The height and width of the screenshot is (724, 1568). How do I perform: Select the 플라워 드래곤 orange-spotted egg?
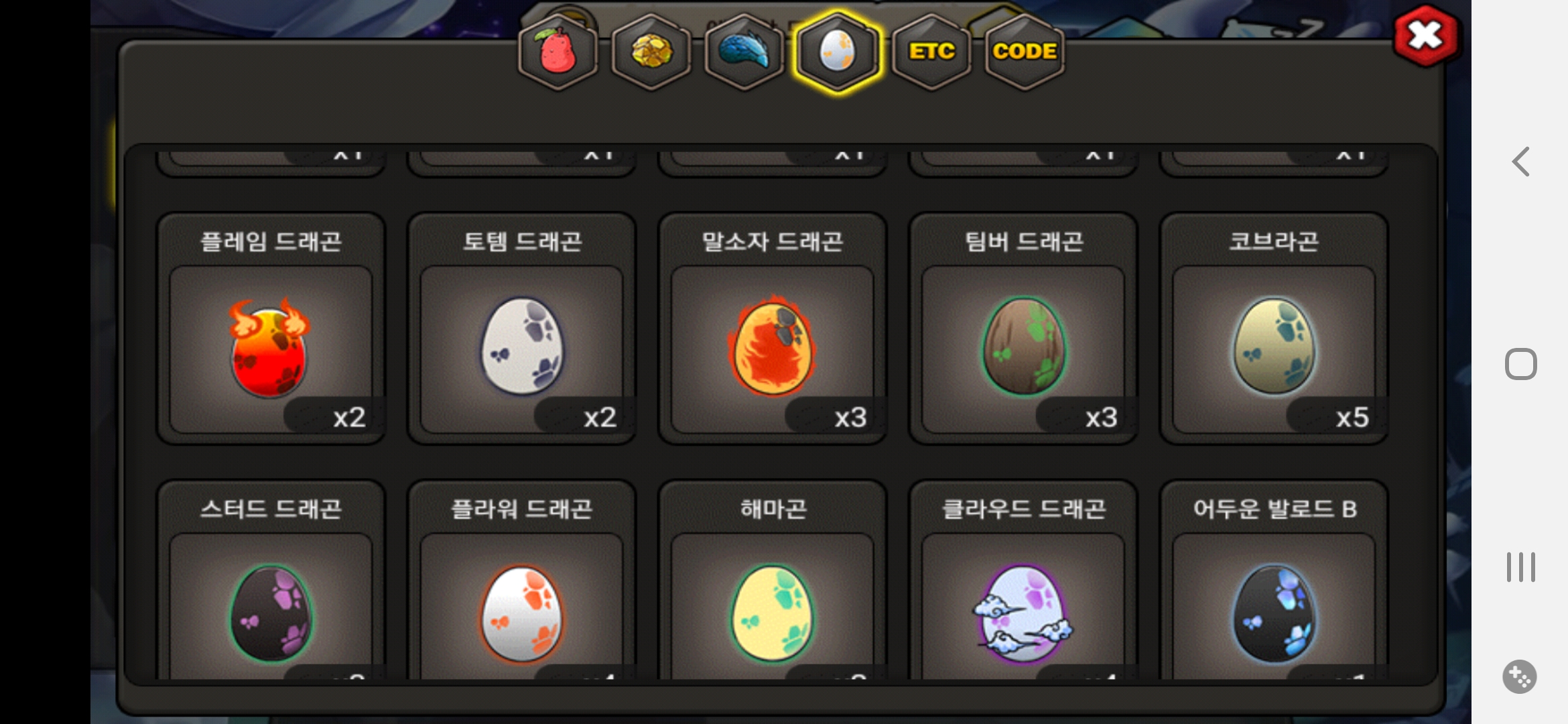pos(522,581)
